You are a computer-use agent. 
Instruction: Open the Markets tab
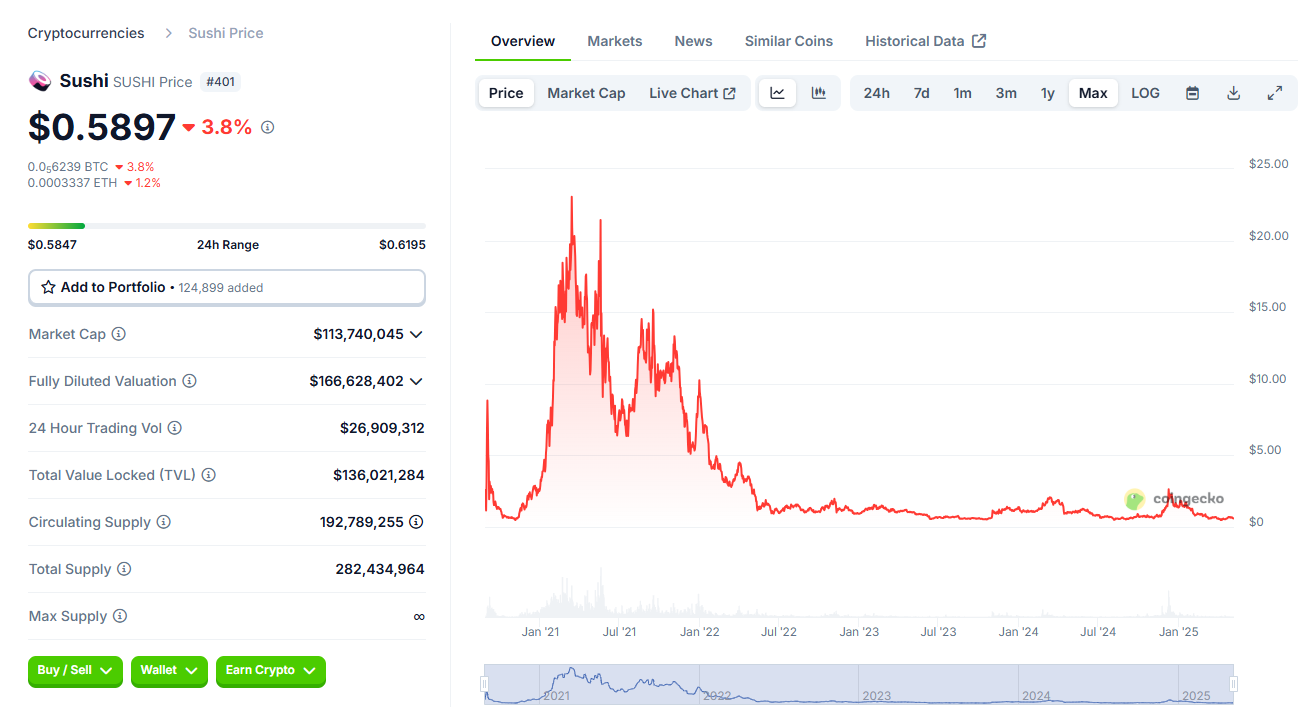(614, 41)
